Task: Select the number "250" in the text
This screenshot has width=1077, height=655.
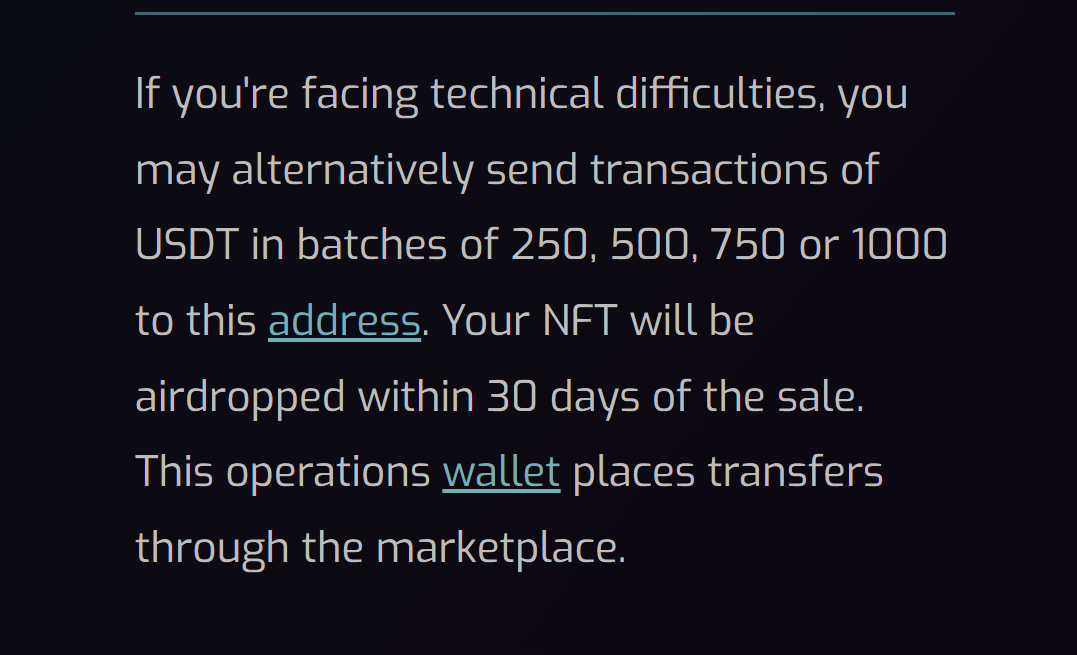Action: [x=549, y=244]
